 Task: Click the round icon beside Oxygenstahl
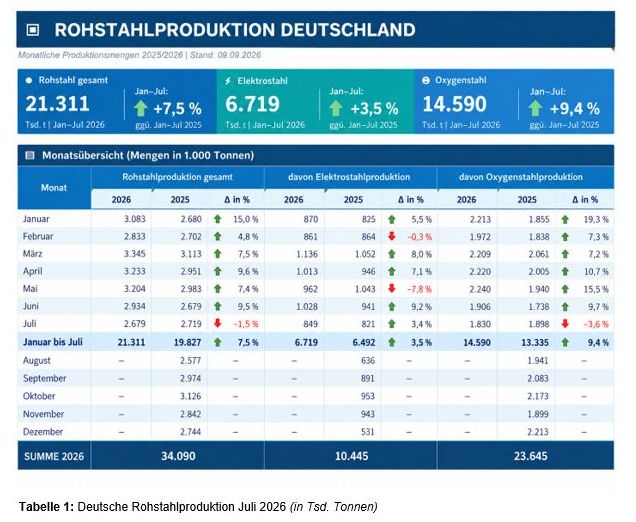(x=425, y=80)
